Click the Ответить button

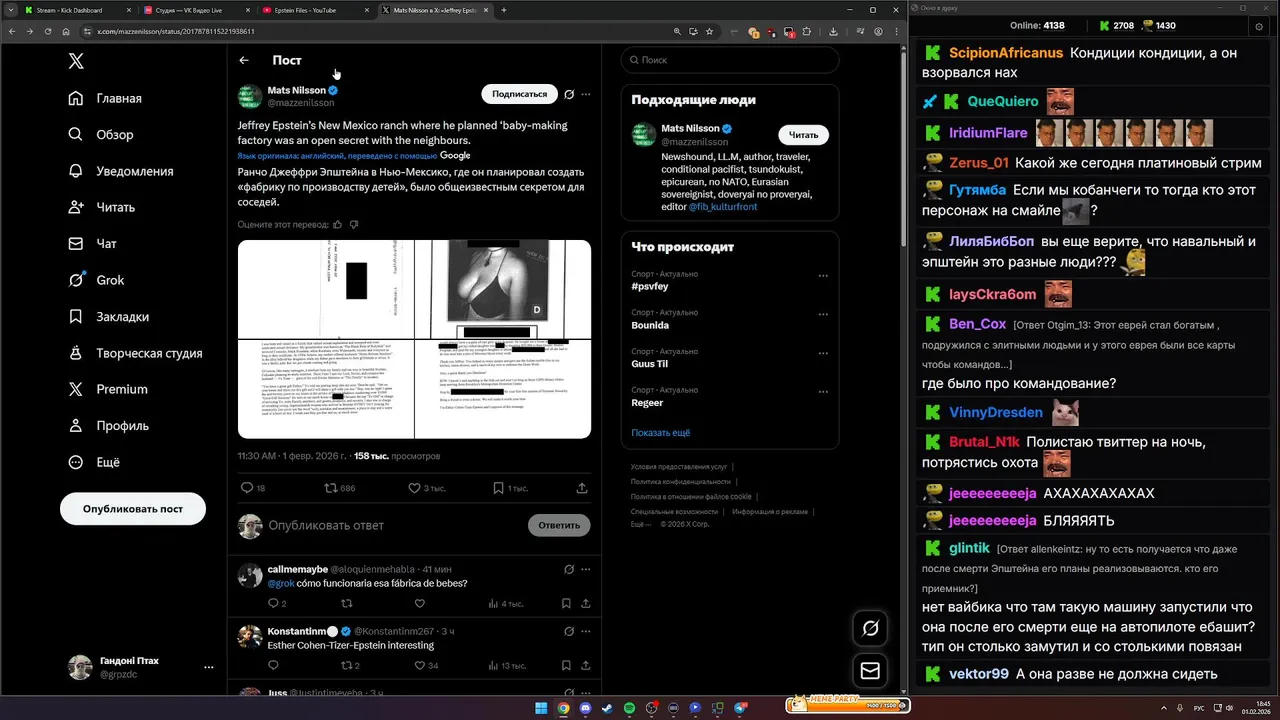(559, 525)
